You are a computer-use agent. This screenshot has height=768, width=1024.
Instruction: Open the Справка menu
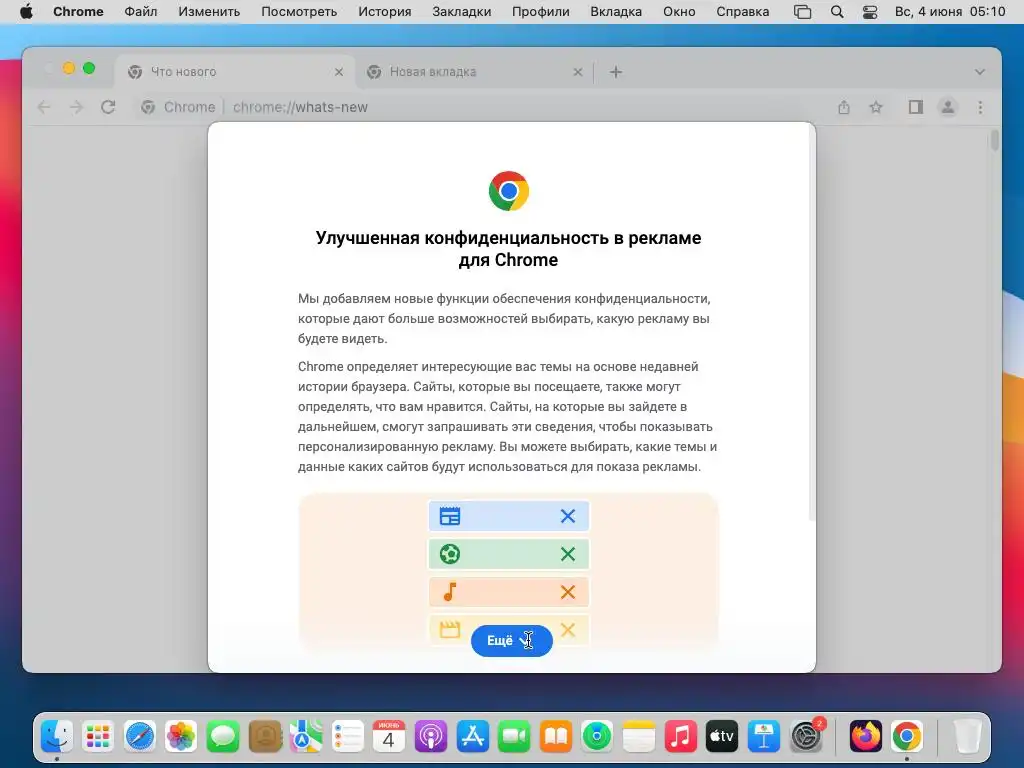click(x=743, y=12)
